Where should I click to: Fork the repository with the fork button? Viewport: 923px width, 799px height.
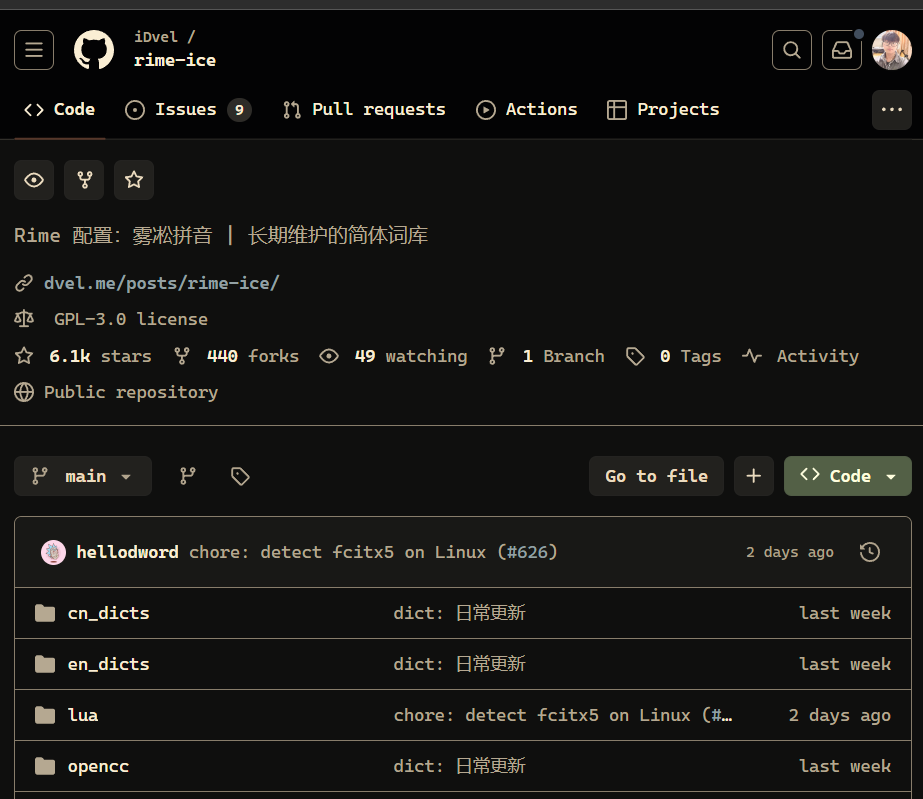(84, 180)
